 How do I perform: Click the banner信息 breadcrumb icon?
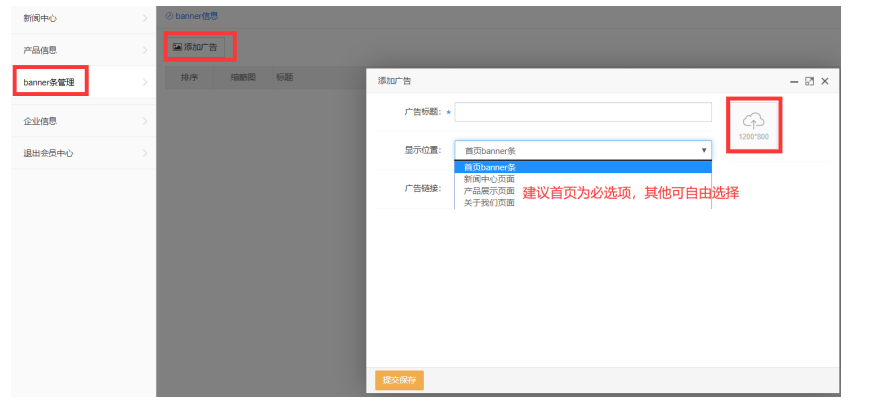point(169,16)
